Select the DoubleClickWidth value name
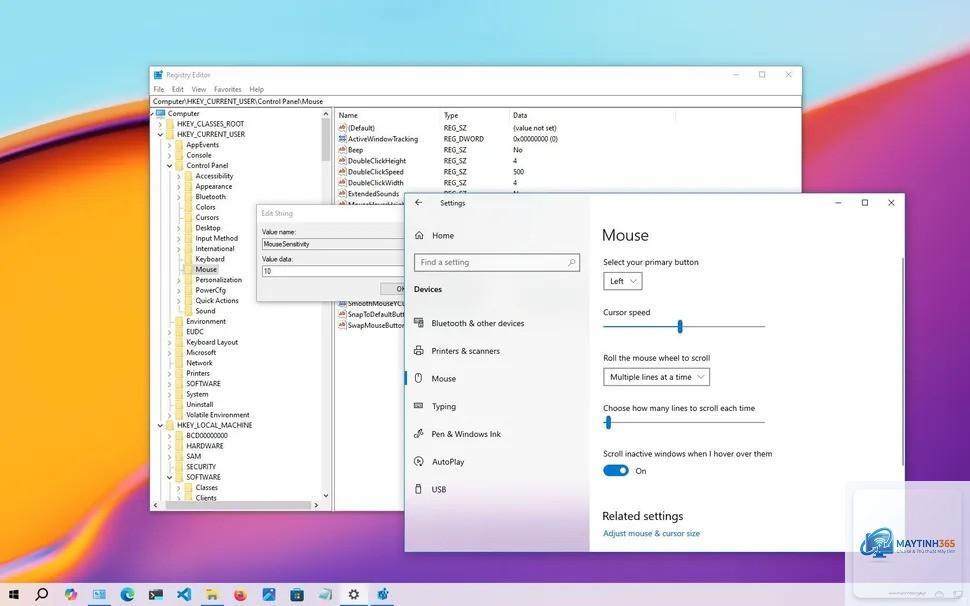The height and width of the screenshot is (606, 970). [376, 183]
